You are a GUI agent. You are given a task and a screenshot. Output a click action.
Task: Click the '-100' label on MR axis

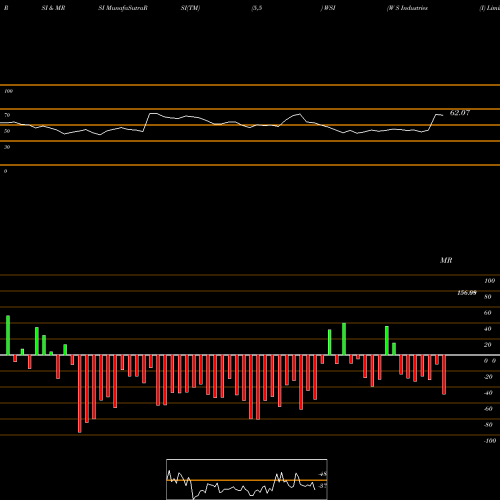point(490,441)
